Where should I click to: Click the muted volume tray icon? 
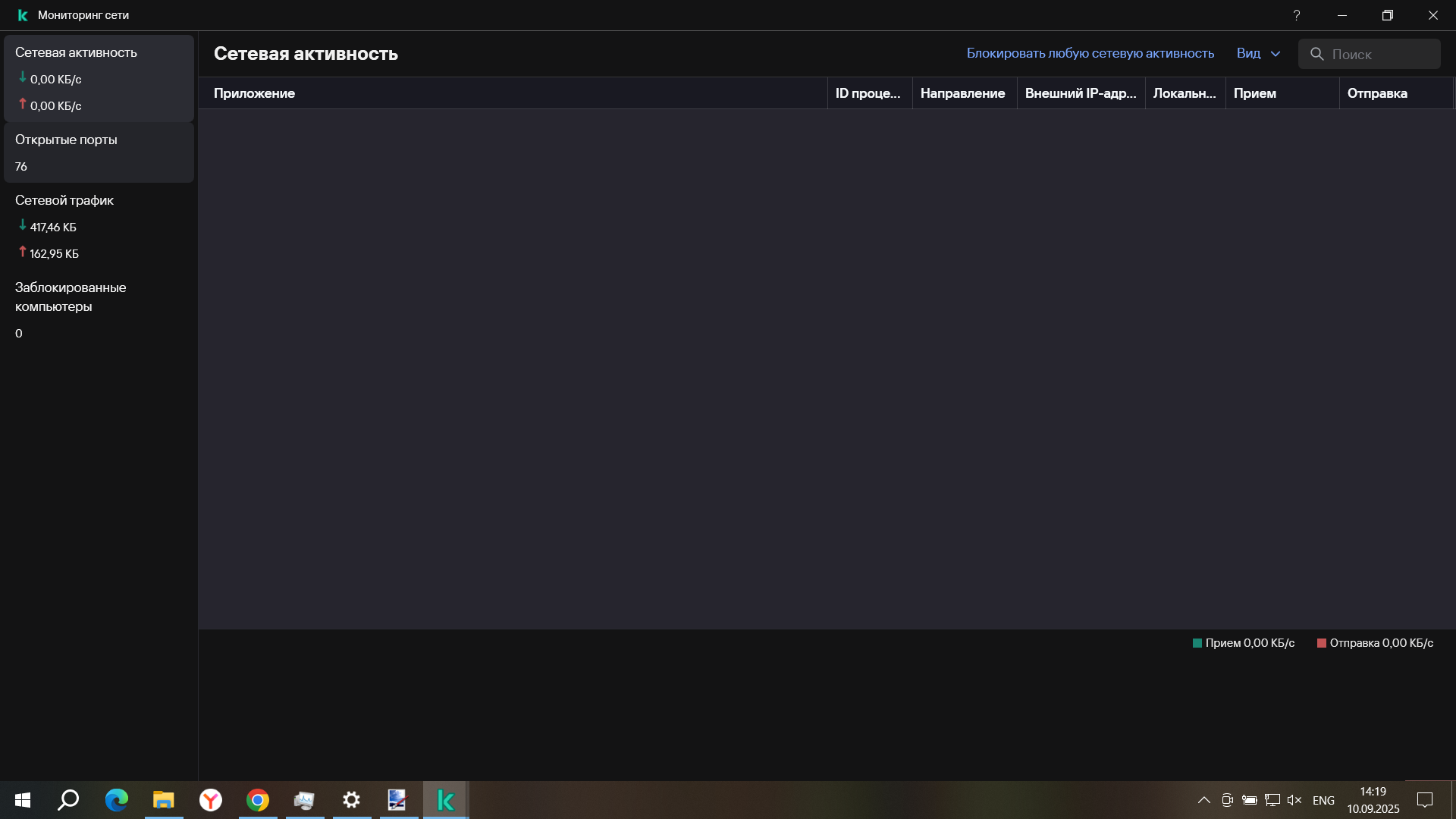1294,800
